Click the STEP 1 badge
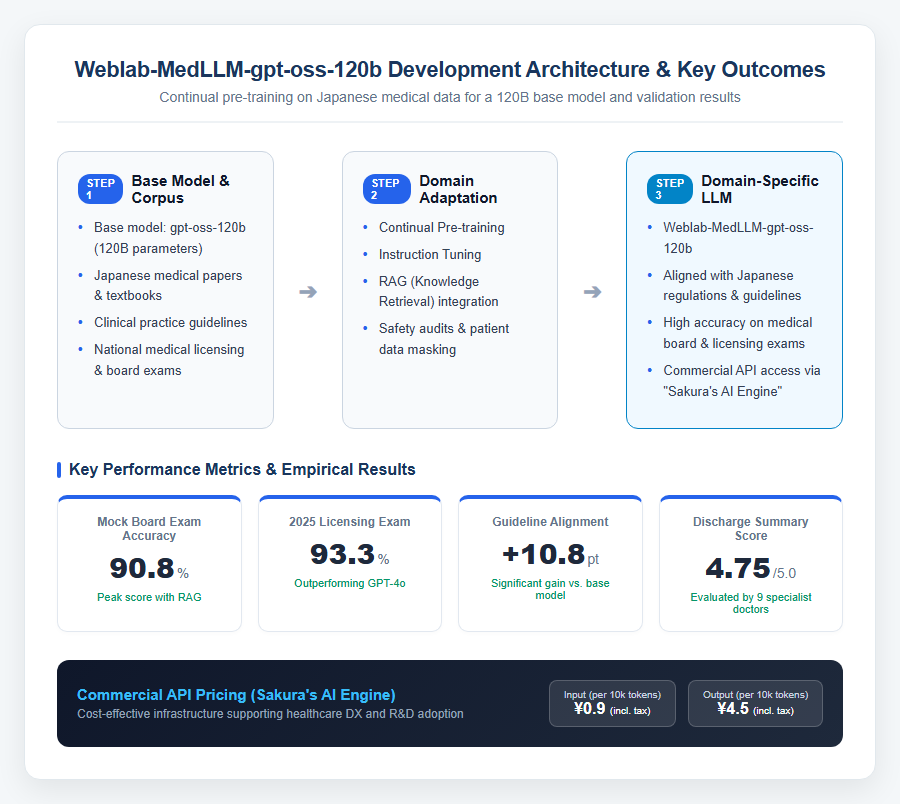The image size is (900, 804). click(x=100, y=189)
